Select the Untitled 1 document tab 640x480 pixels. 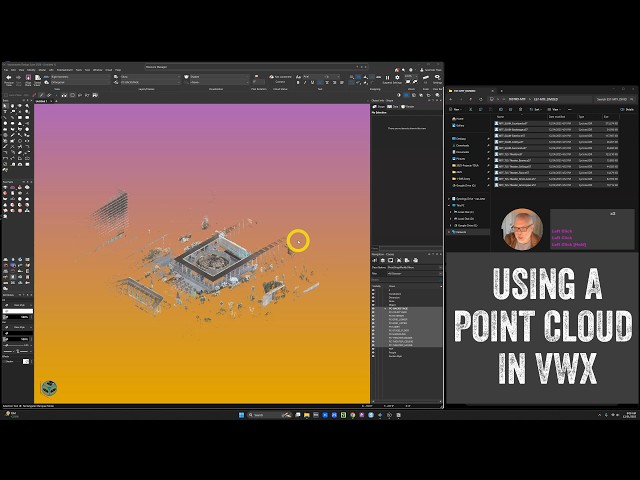[41, 101]
